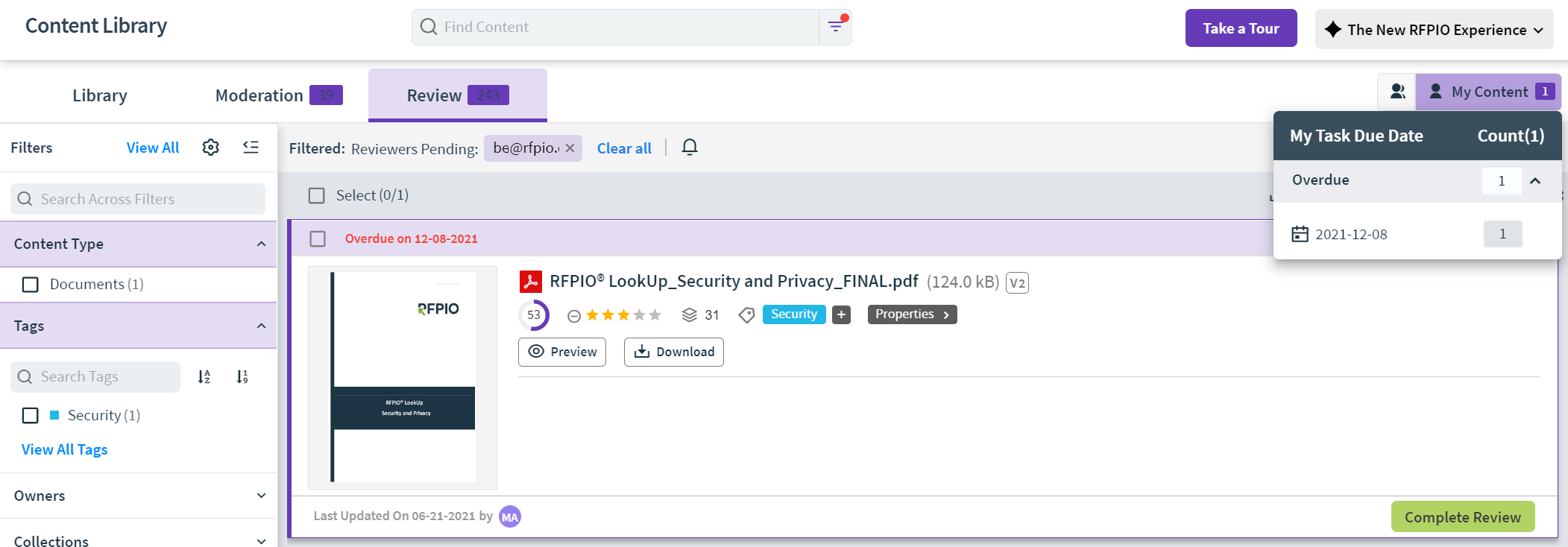Click the search magnifier in Find Content
The width and height of the screenshot is (1568, 547).
pyautogui.click(x=429, y=27)
